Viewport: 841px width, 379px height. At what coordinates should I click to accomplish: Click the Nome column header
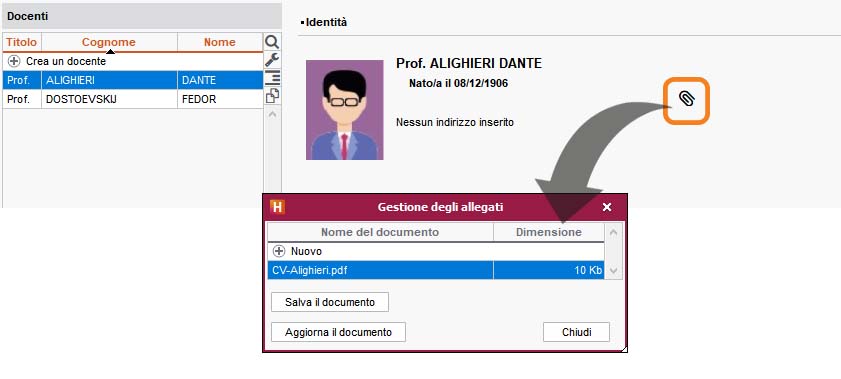(x=220, y=42)
